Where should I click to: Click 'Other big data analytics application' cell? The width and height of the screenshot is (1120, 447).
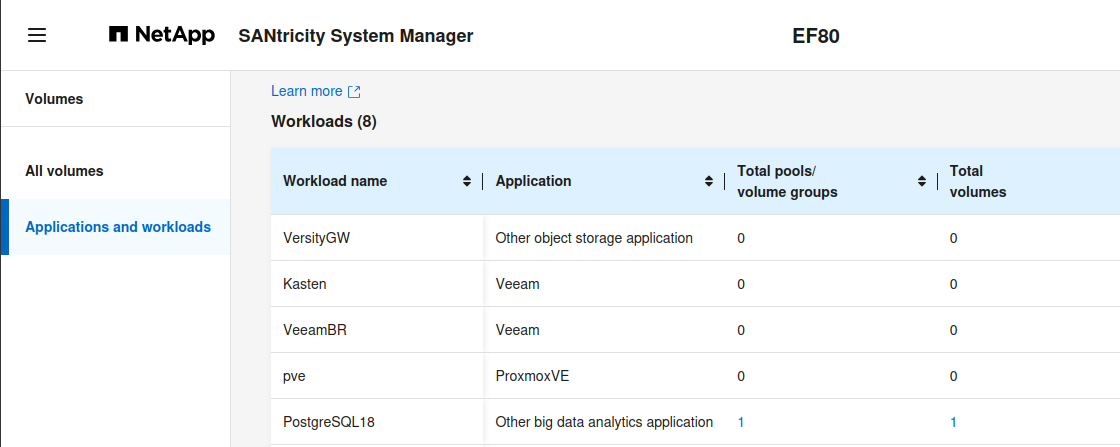604,422
